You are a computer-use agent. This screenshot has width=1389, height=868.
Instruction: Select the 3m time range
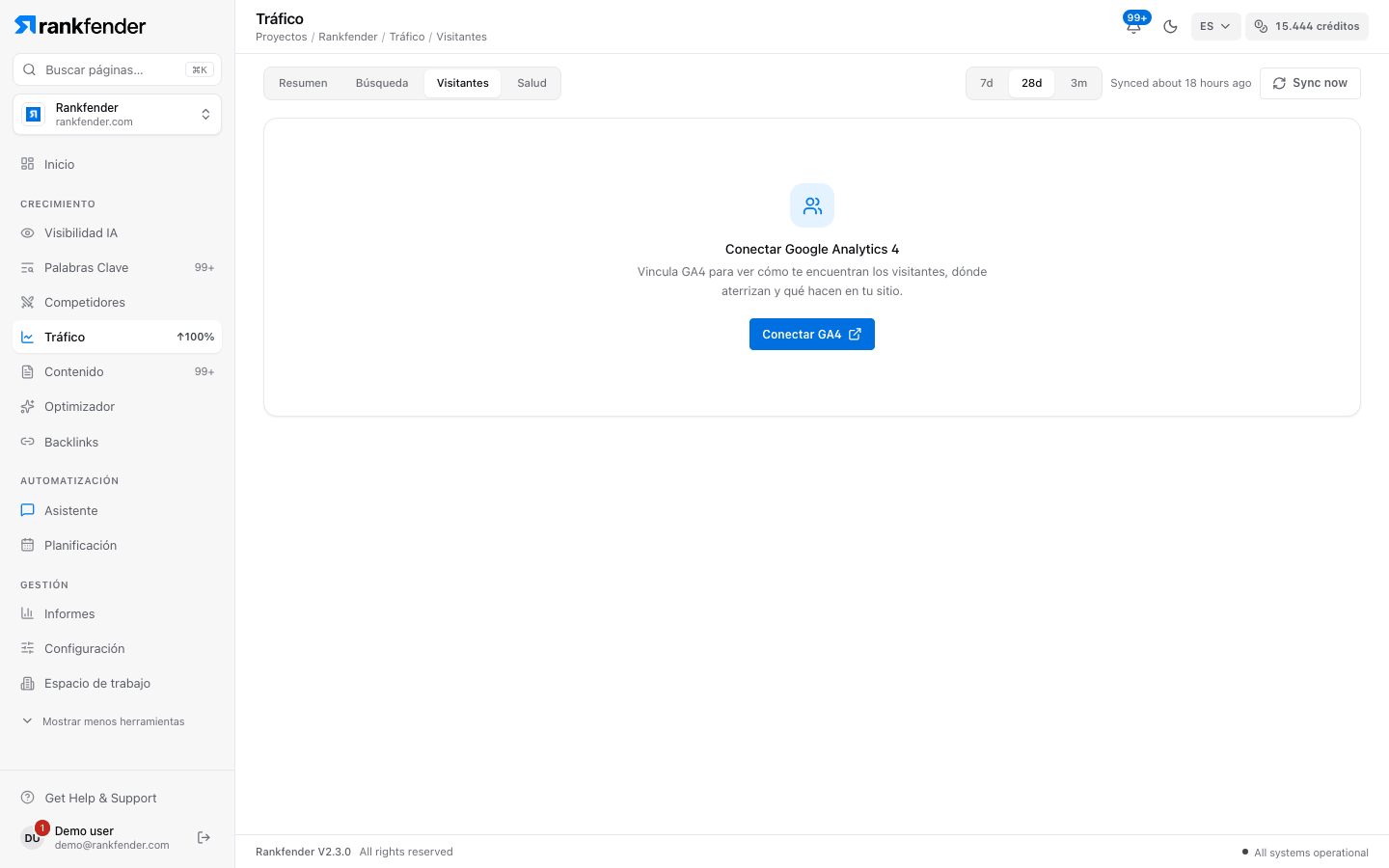(1078, 83)
